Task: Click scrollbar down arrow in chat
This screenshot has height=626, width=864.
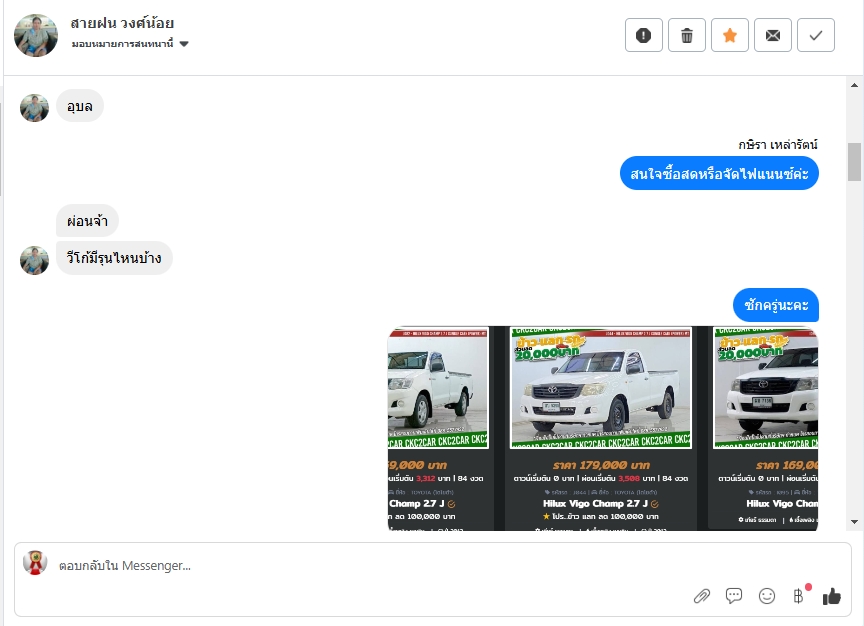Action: 854,521
